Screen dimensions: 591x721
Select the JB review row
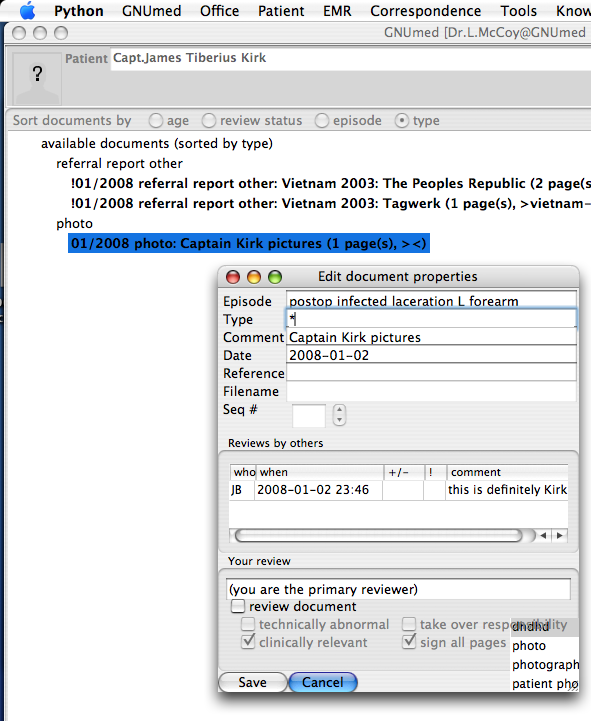coord(398,490)
